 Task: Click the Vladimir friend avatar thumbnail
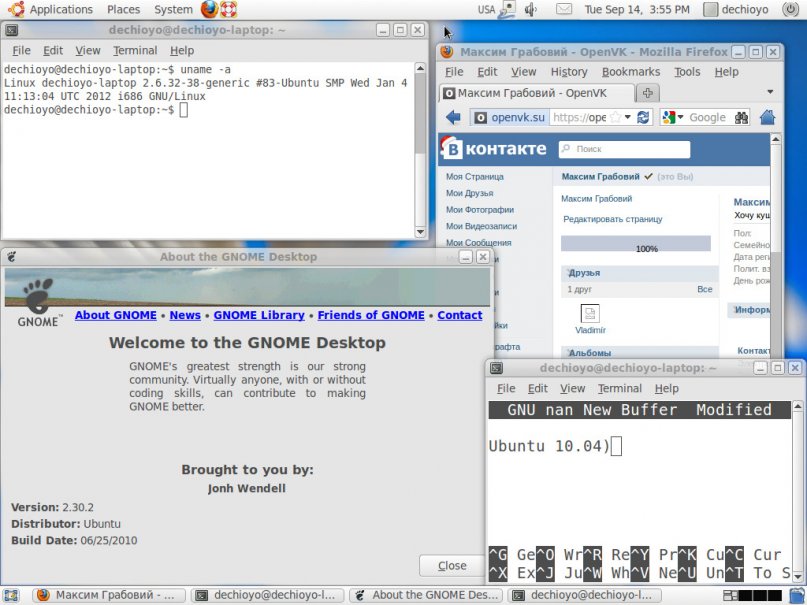pyautogui.click(x=590, y=313)
